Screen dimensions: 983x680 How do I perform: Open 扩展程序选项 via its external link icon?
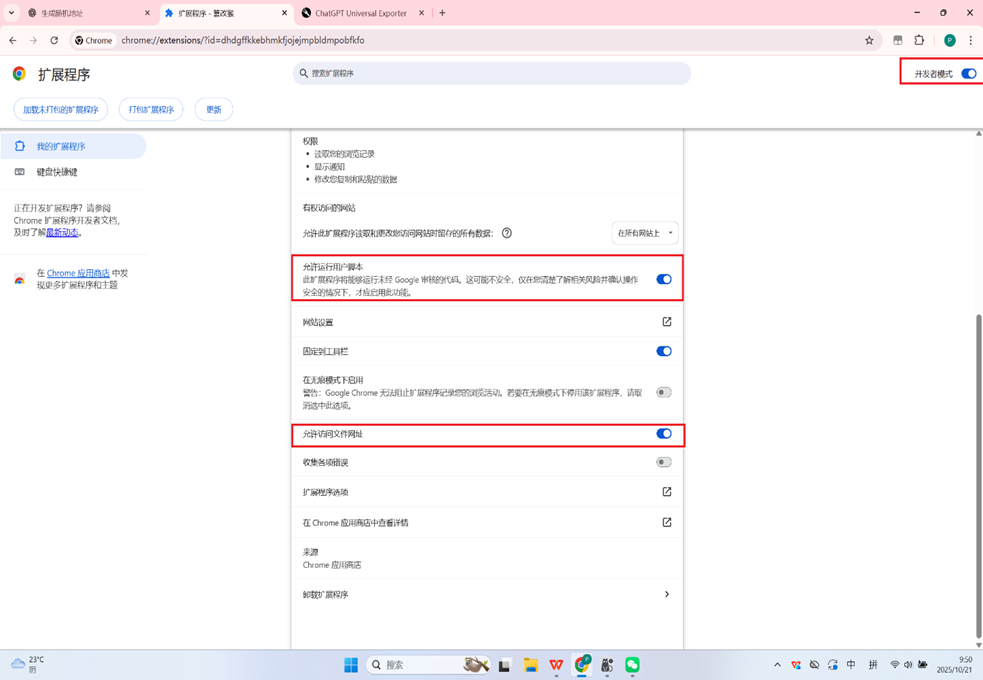click(666, 492)
